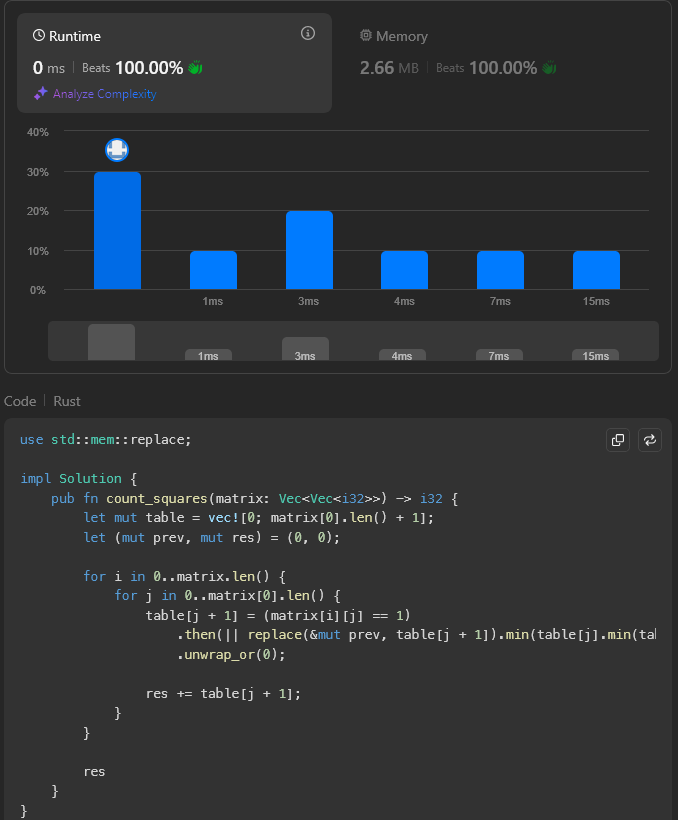The width and height of the screenshot is (678, 820).
Task: Click the Runtime clock icon
Action: point(39,36)
